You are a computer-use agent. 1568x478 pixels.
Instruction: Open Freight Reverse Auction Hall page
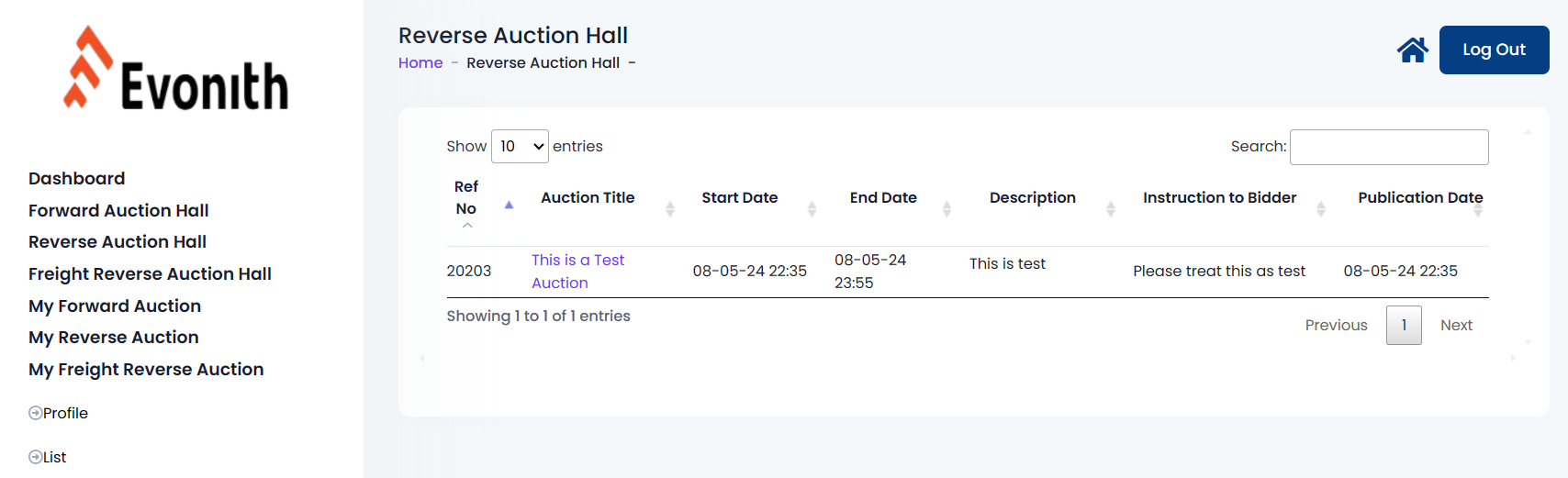click(x=150, y=274)
